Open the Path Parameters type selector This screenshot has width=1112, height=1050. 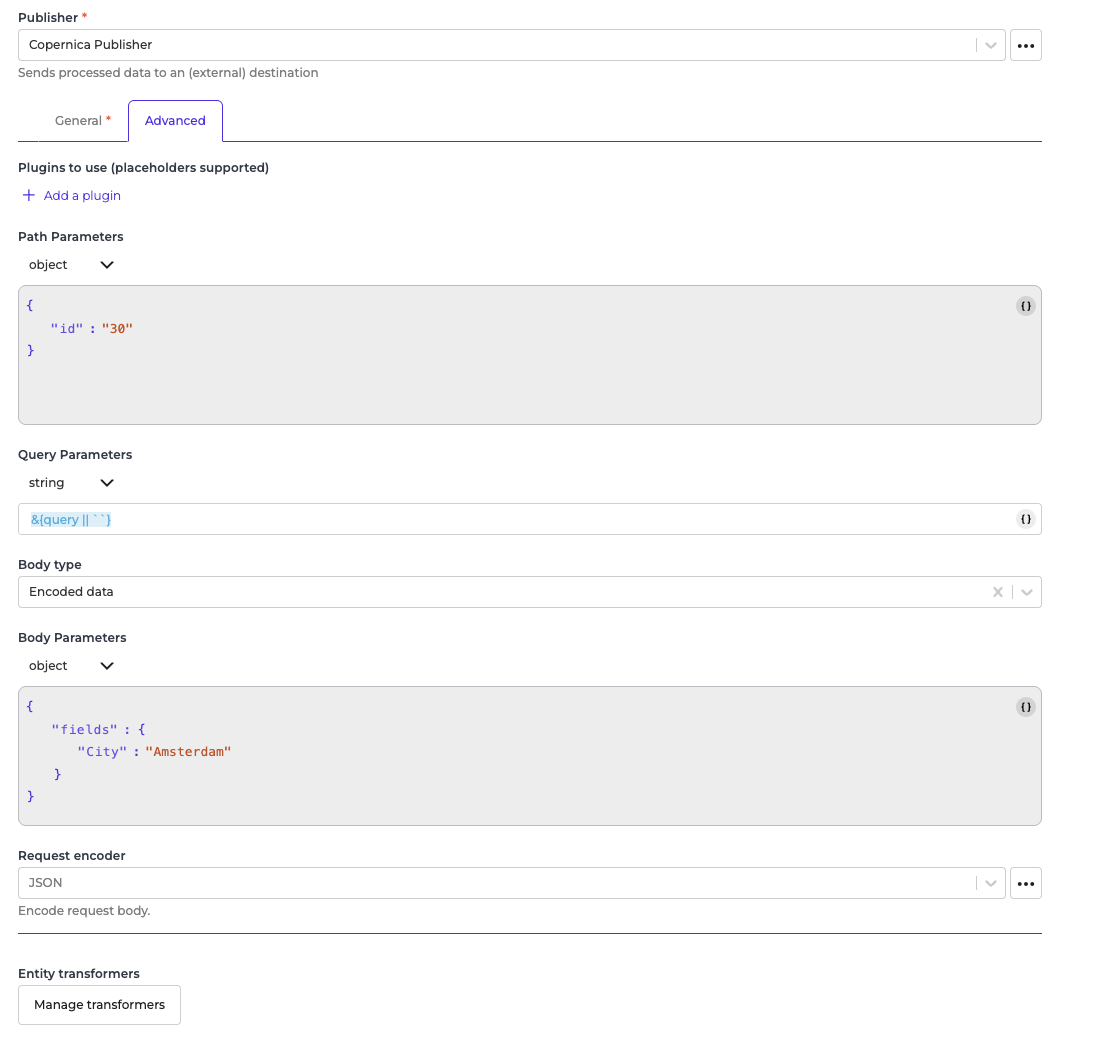pos(70,265)
